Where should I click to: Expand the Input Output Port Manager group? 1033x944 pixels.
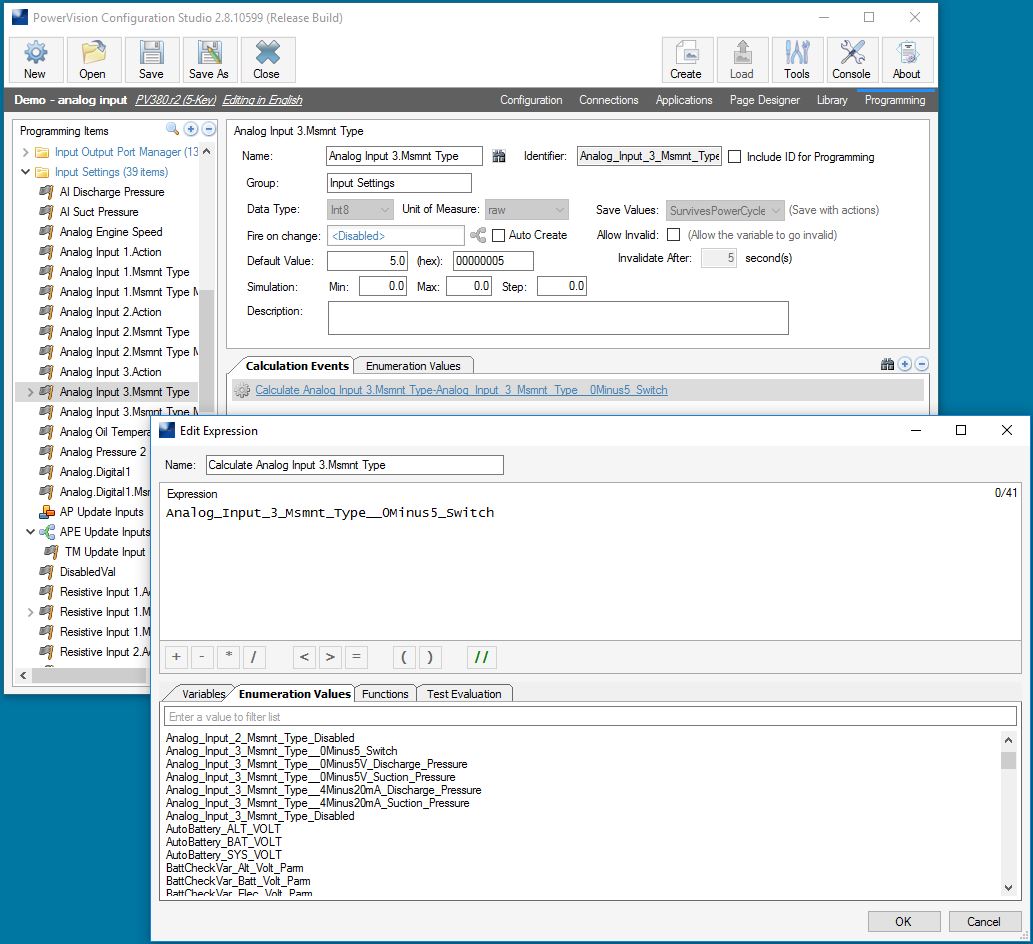pos(26,152)
